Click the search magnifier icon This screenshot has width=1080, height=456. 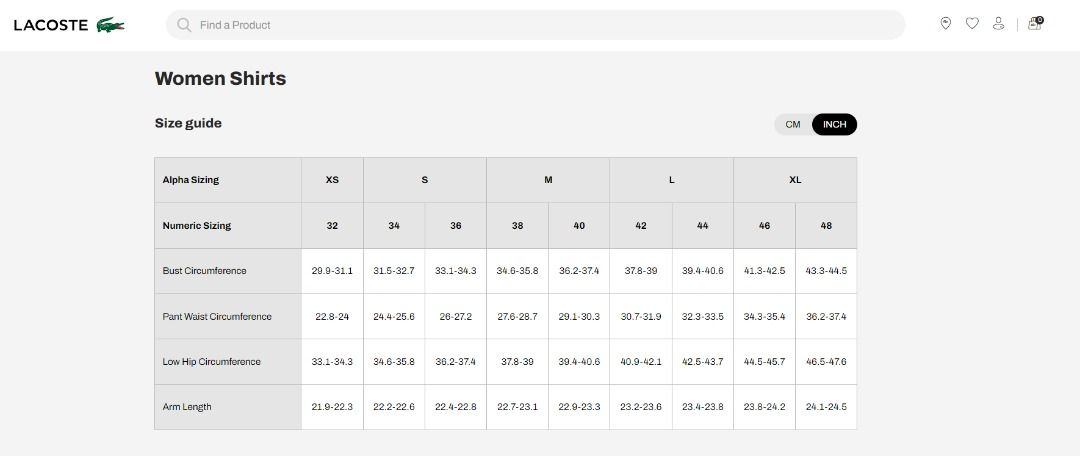pos(184,25)
